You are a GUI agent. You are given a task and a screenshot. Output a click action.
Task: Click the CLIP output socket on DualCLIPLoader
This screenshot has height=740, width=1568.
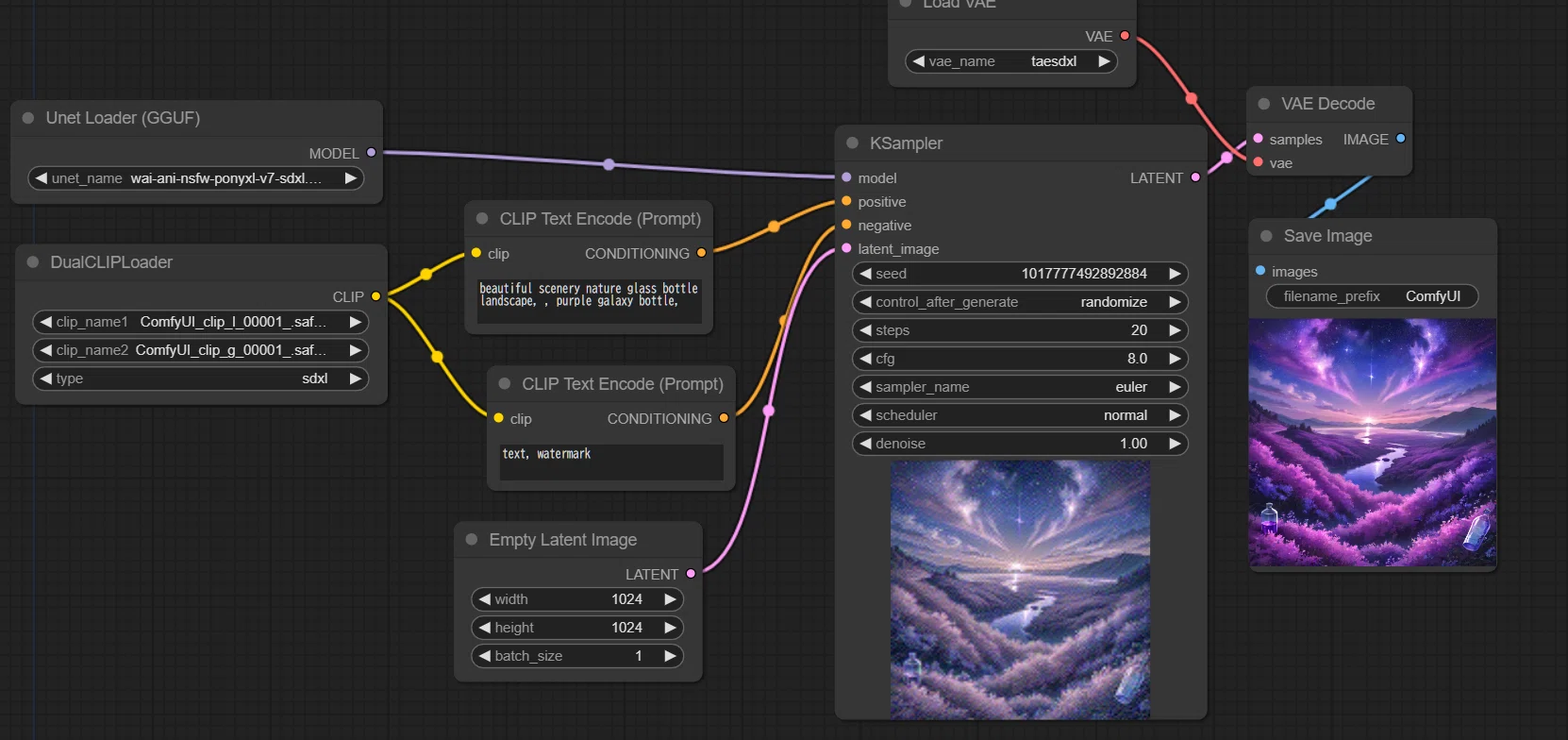point(375,296)
